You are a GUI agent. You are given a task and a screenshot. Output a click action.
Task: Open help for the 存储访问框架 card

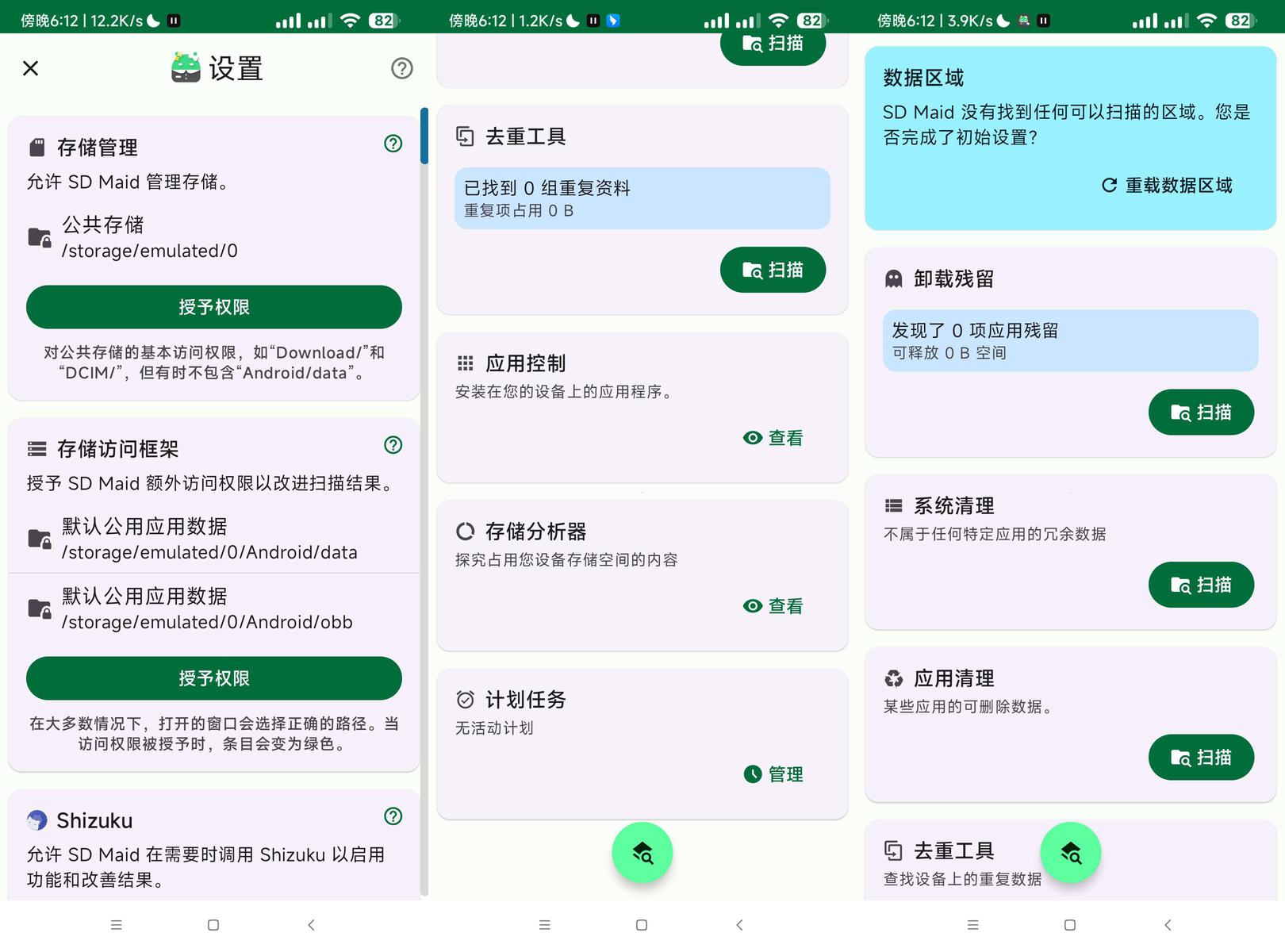click(x=393, y=445)
